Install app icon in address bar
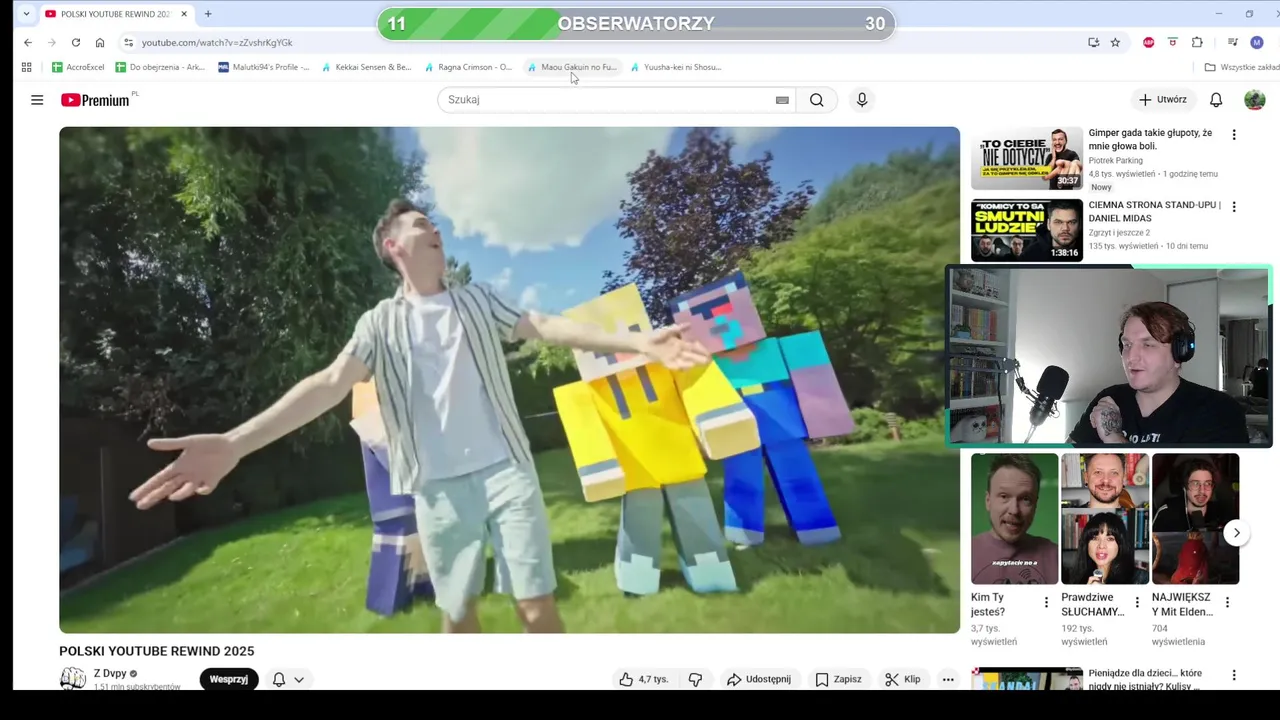 coord(1093,42)
